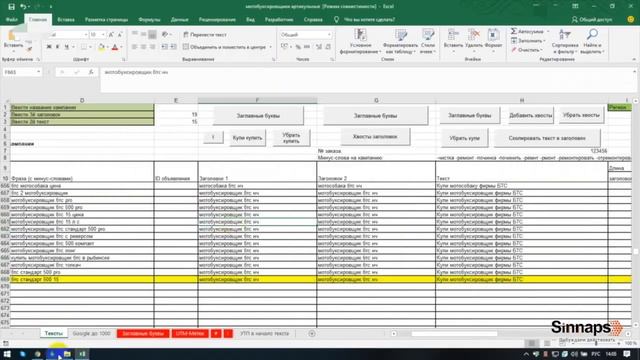Select the Google до 1000 sheet tab
640x360 pixels.
click(91, 333)
